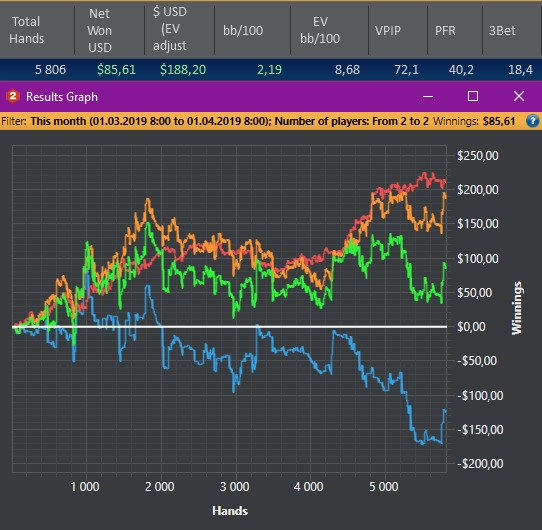Click the 3 000 x-axis label
542x530 pixels.
pyautogui.click(x=234, y=487)
